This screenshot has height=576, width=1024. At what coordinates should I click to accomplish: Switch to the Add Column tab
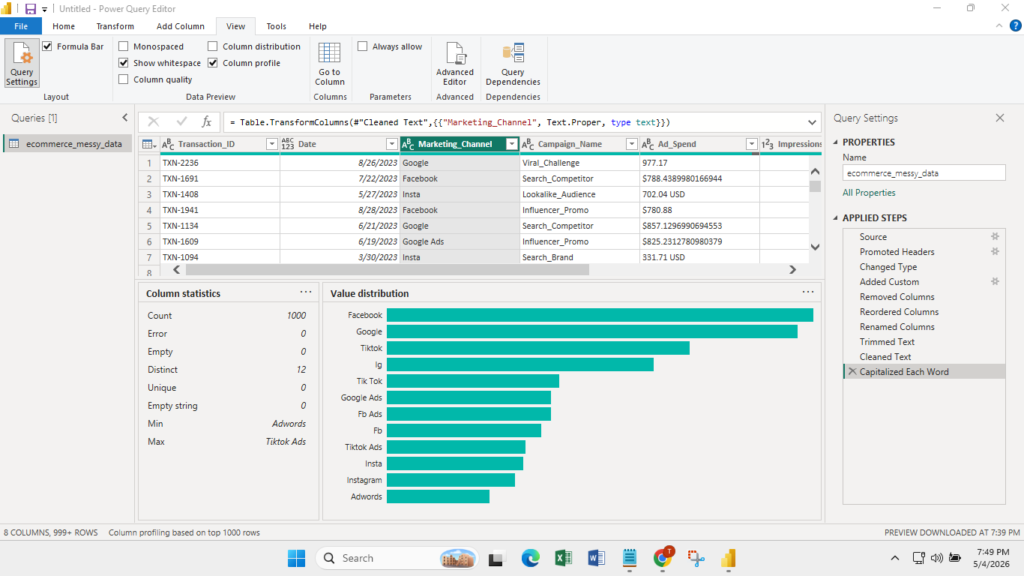(180, 26)
